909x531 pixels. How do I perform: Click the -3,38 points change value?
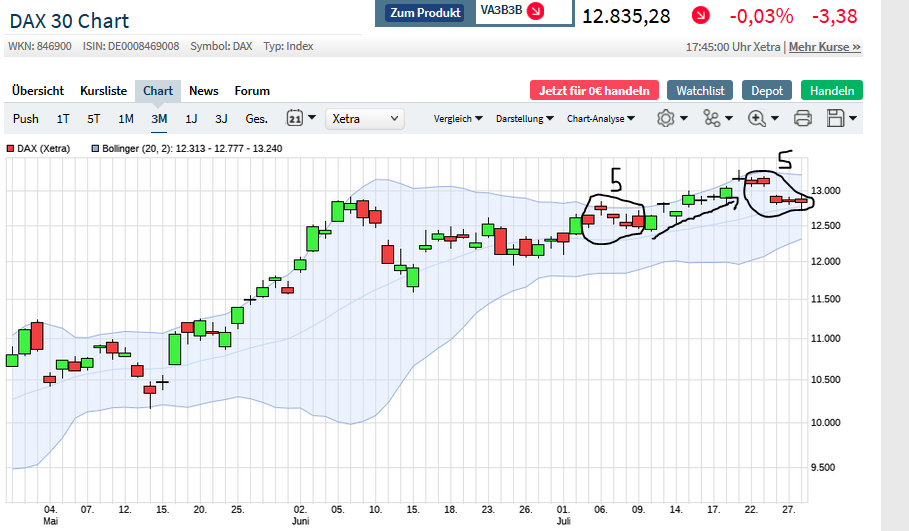(834, 16)
